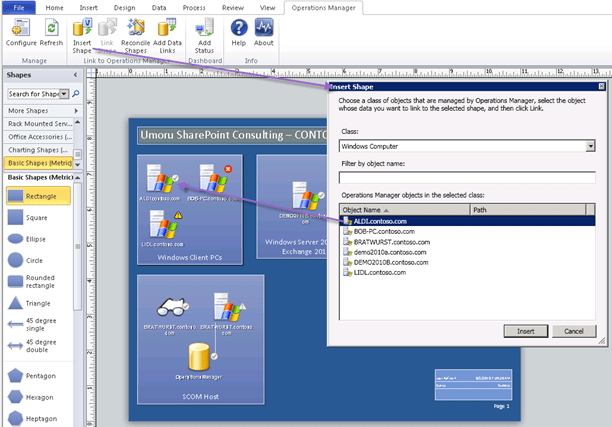Image resolution: width=612 pixels, height=427 pixels.
Task: Expand the More Shapes flyout
Action: pyautogui.click(x=76, y=111)
